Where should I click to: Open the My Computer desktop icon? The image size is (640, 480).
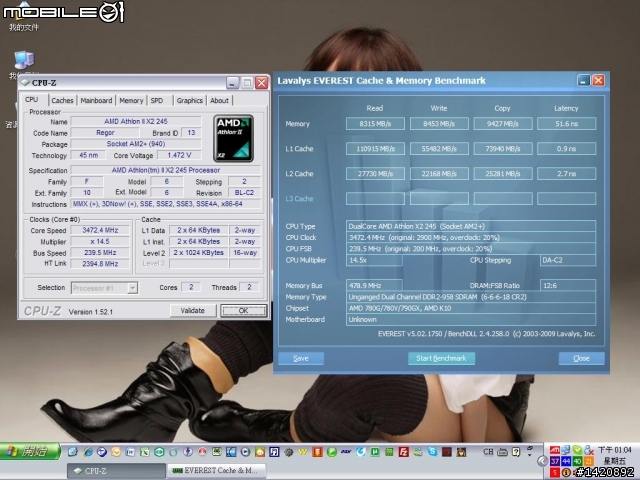pyautogui.click(x=24, y=60)
